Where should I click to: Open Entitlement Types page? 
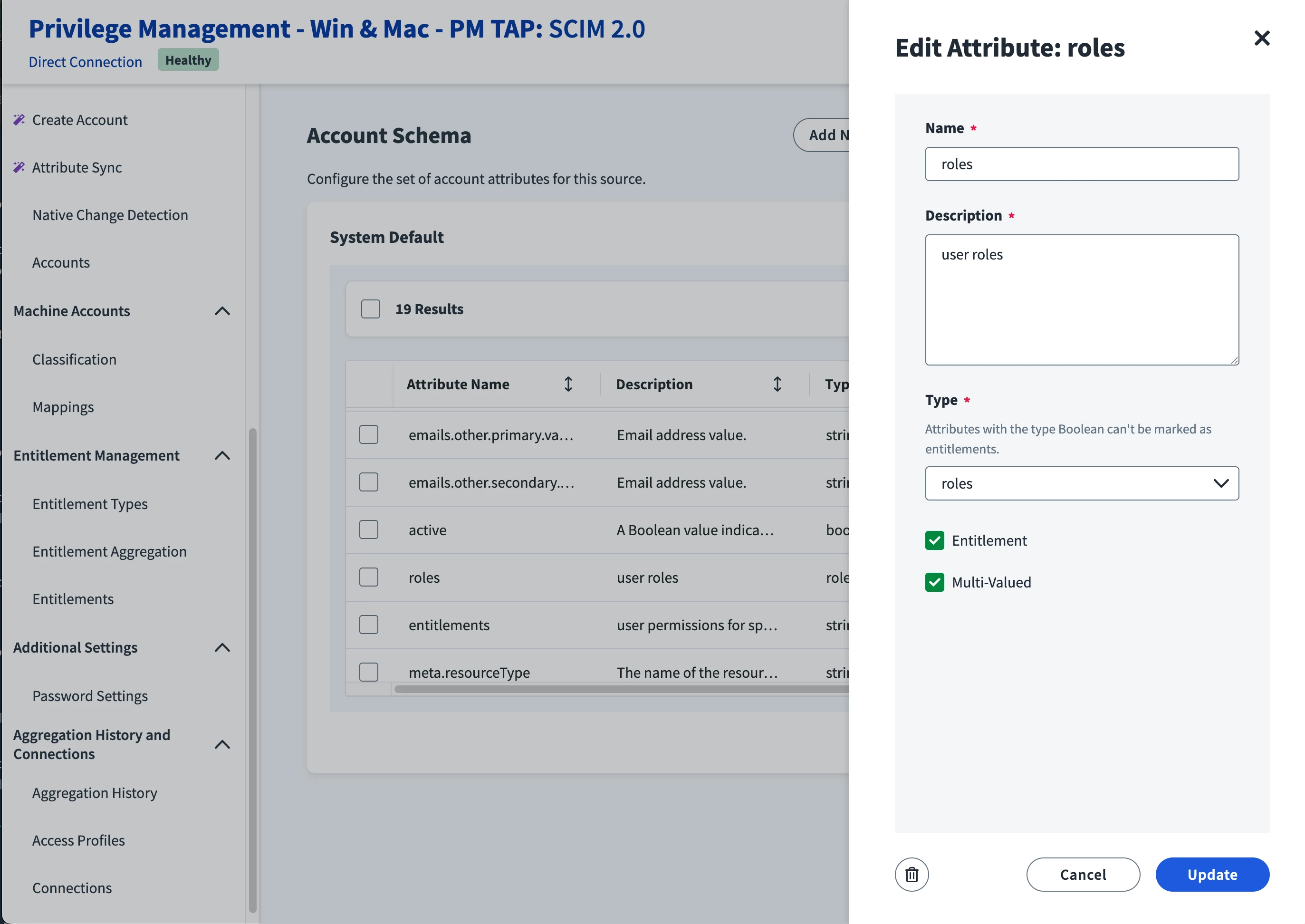[90, 503]
